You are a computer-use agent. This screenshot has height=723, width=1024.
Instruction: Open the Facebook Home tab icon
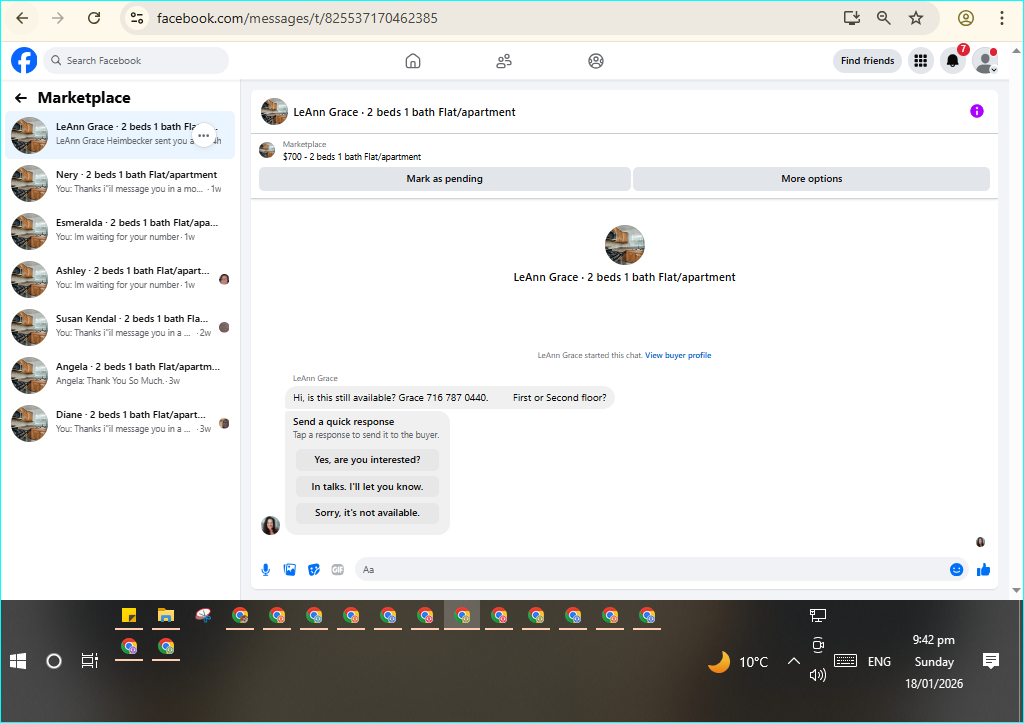(x=413, y=61)
